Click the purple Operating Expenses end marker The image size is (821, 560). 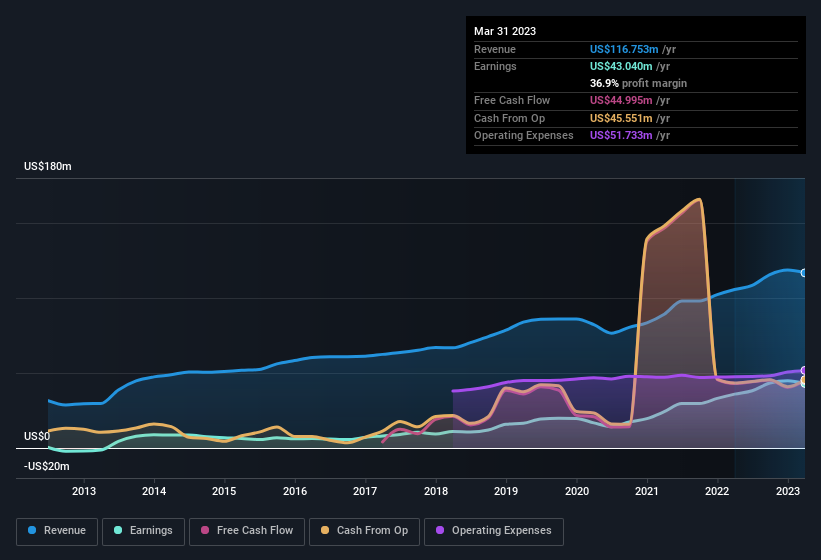coord(804,370)
